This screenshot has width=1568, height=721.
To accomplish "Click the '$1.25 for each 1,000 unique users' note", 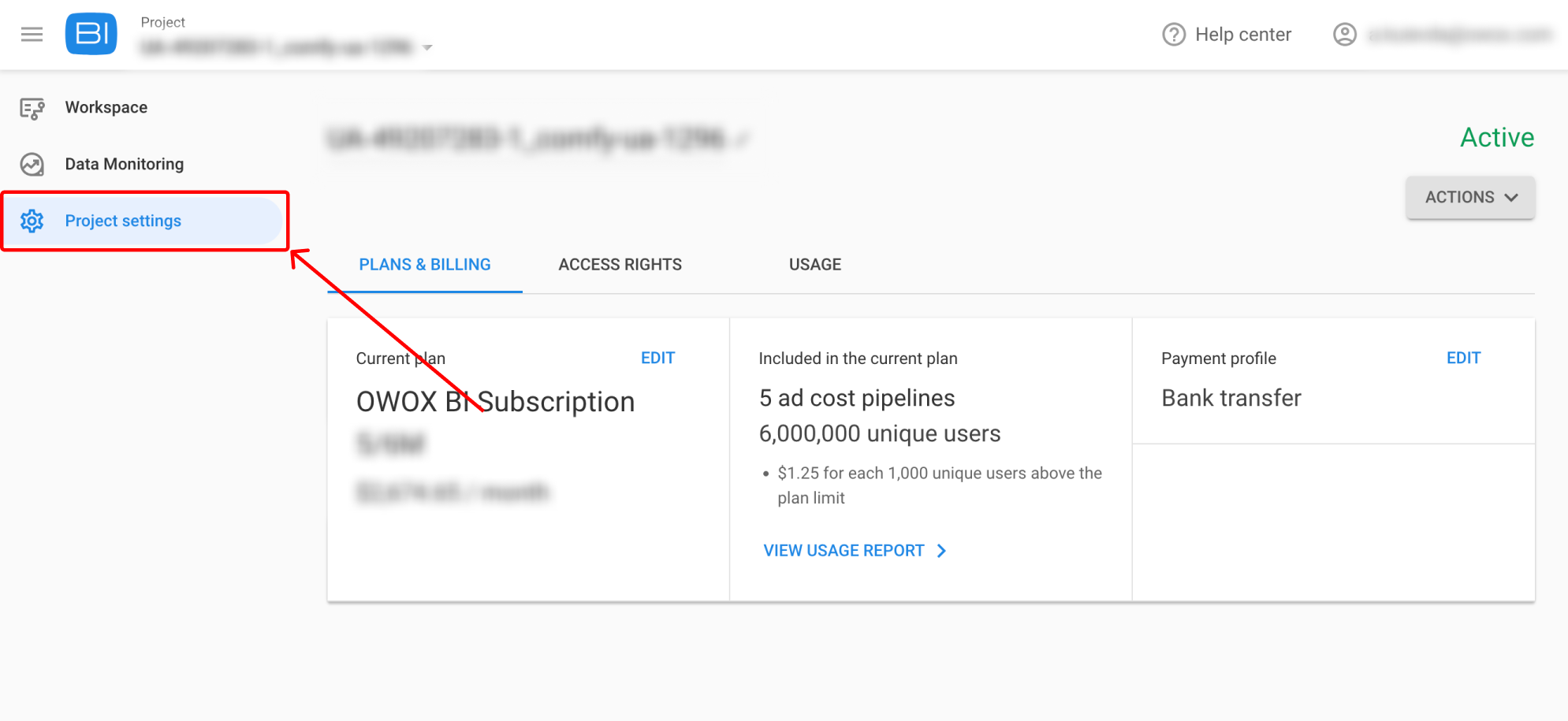I will pos(940,485).
